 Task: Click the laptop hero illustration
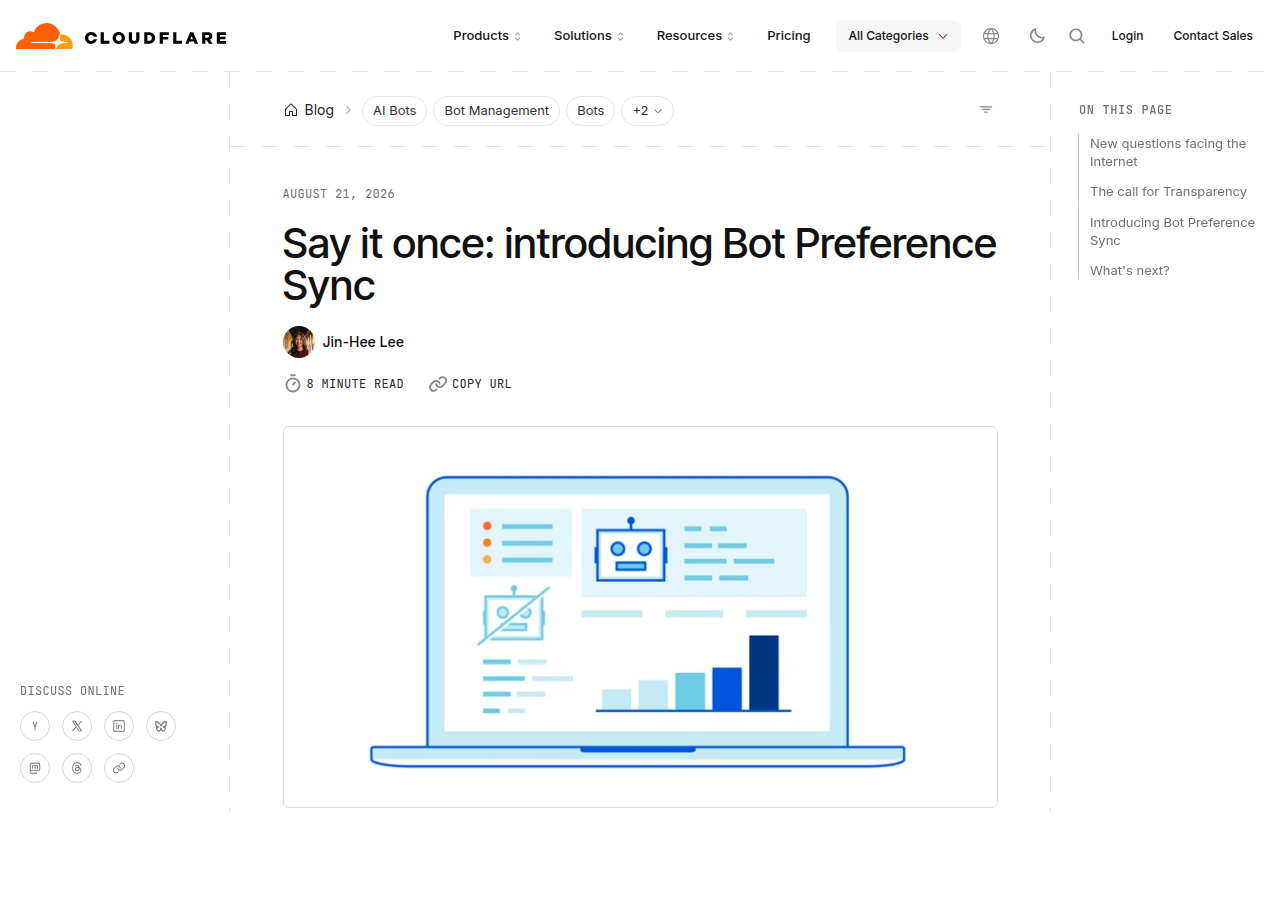click(x=640, y=617)
